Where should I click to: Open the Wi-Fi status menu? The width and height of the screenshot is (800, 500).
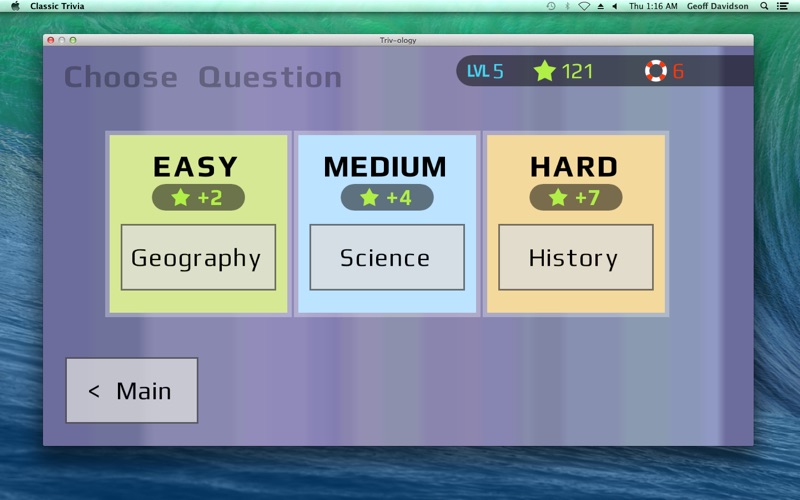(x=584, y=6)
